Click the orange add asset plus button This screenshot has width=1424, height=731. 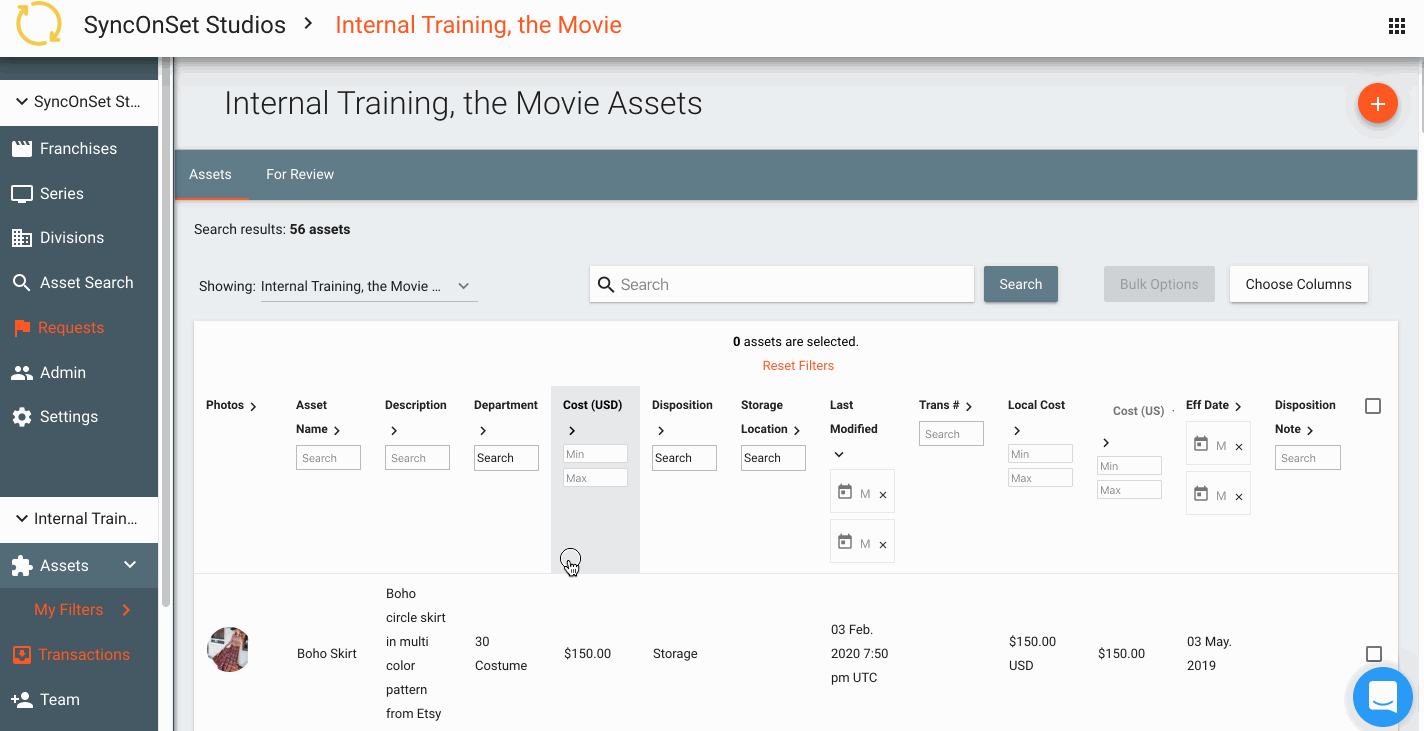[x=1377, y=103]
